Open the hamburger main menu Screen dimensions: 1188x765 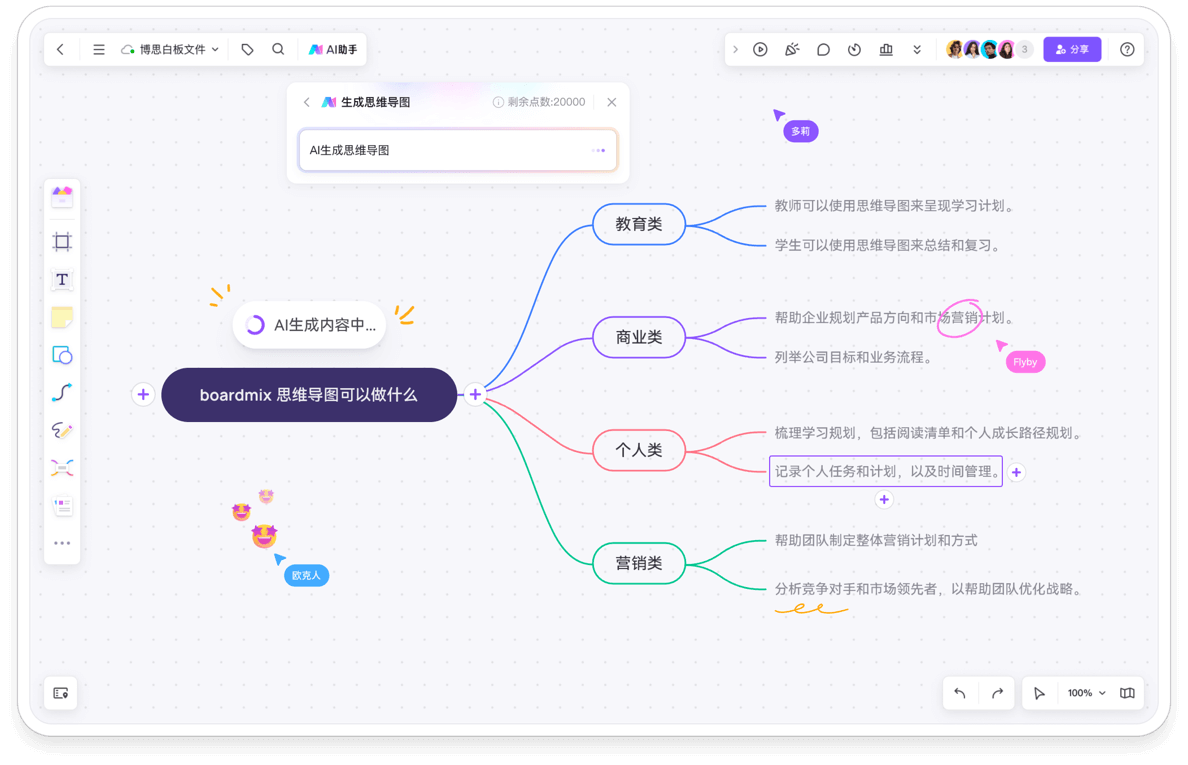pos(98,49)
